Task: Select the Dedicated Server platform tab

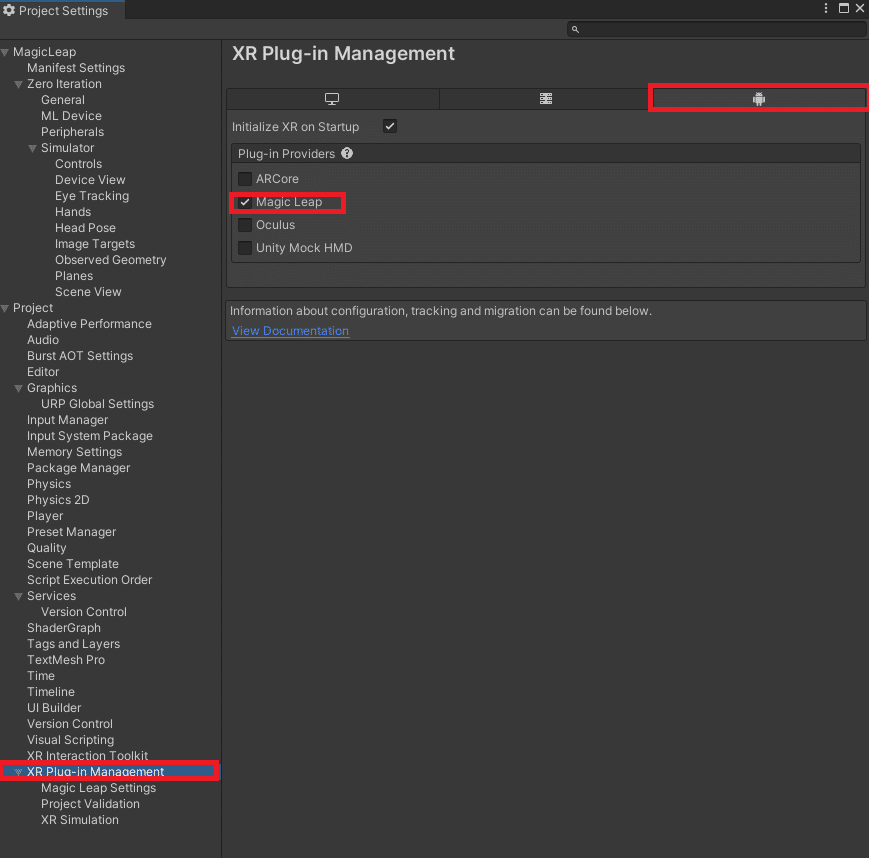Action: click(x=545, y=99)
